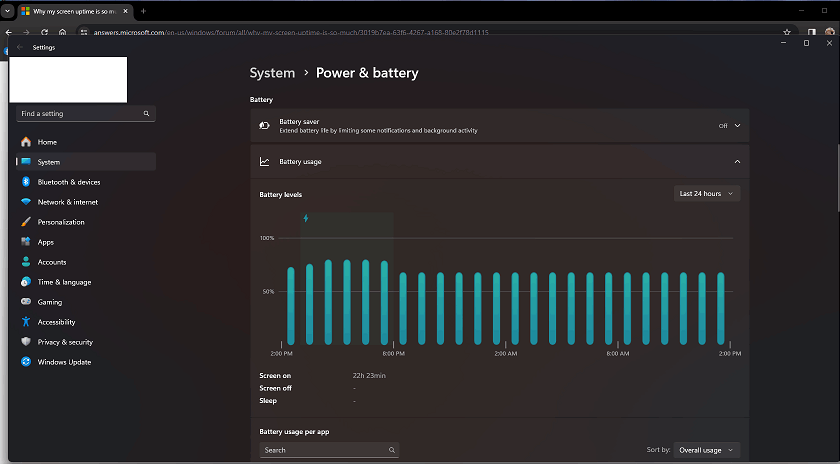This screenshot has height=464, width=840.
Task: Open Windows Update settings
Action: [x=86, y=362]
